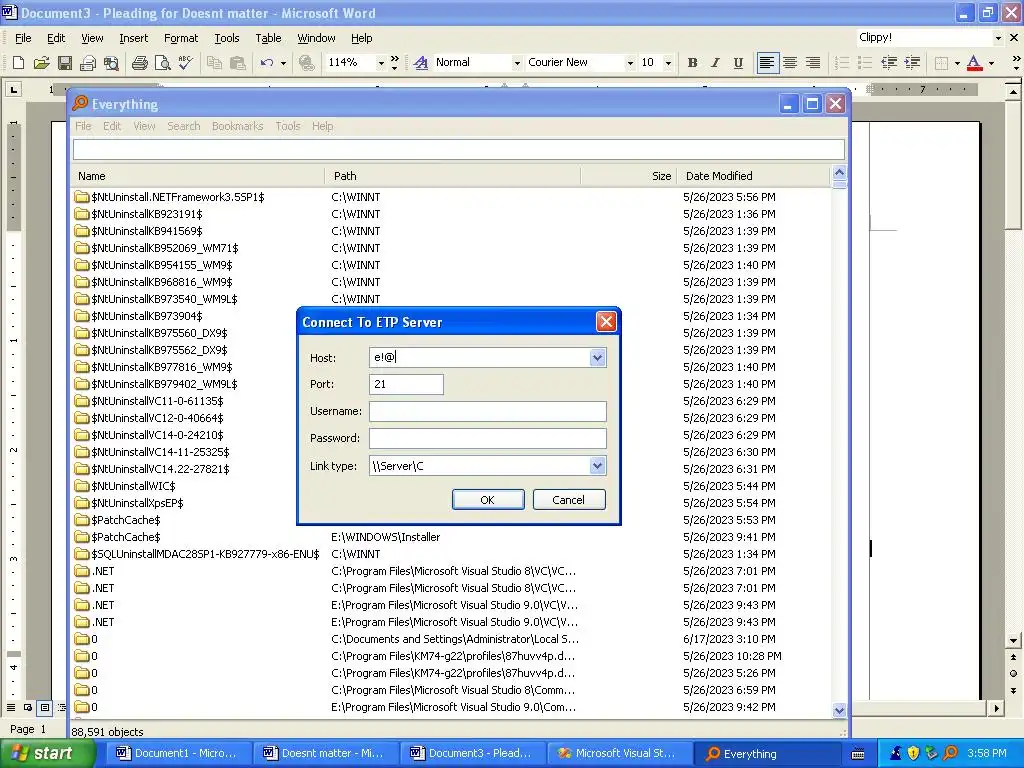Image resolution: width=1024 pixels, height=768 pixels.
Task: Click Select Browse Object button on scrollbar
Action: pos(1013,673)
